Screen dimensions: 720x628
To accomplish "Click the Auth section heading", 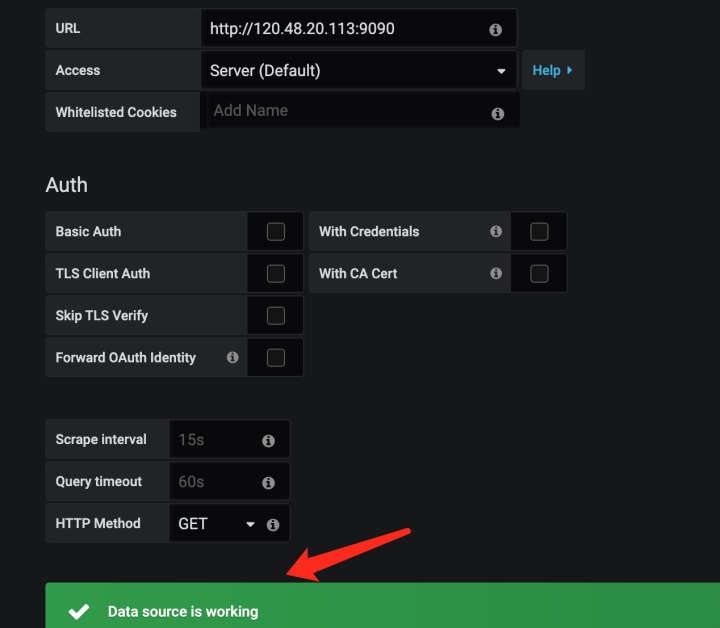I will point(67,185).
